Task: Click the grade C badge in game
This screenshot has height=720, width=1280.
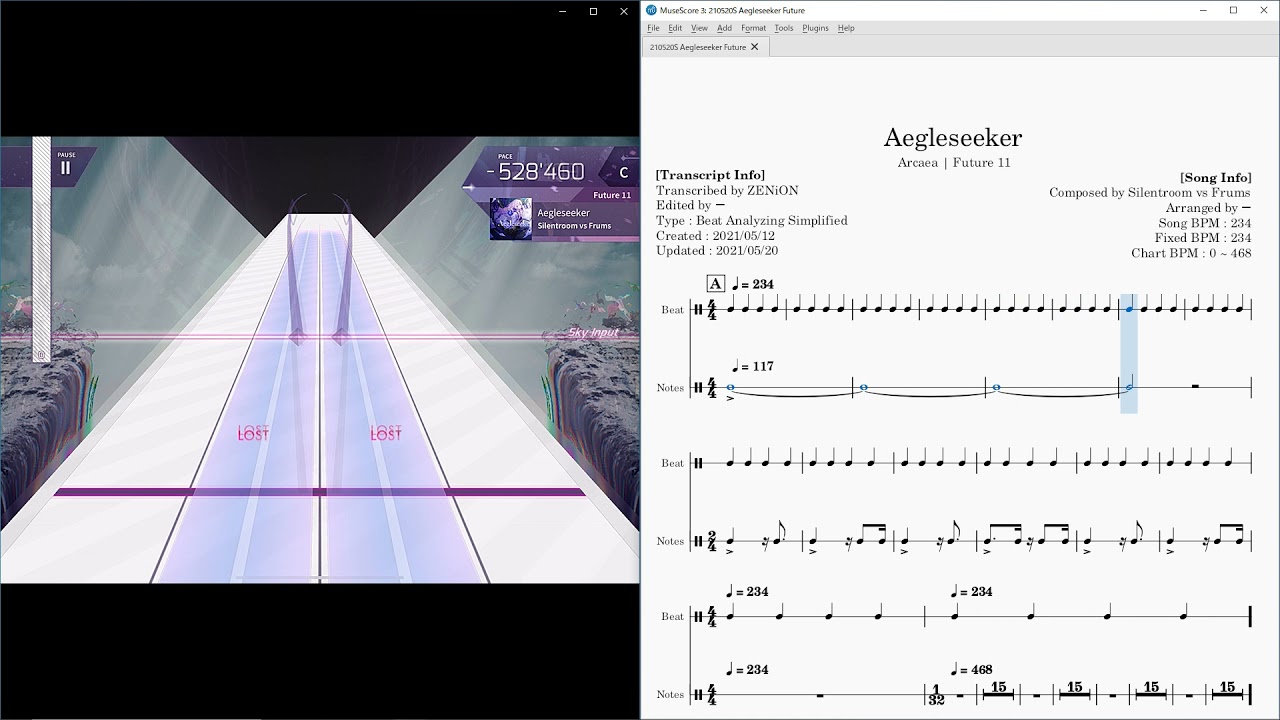Action: [x=623, y=172]
